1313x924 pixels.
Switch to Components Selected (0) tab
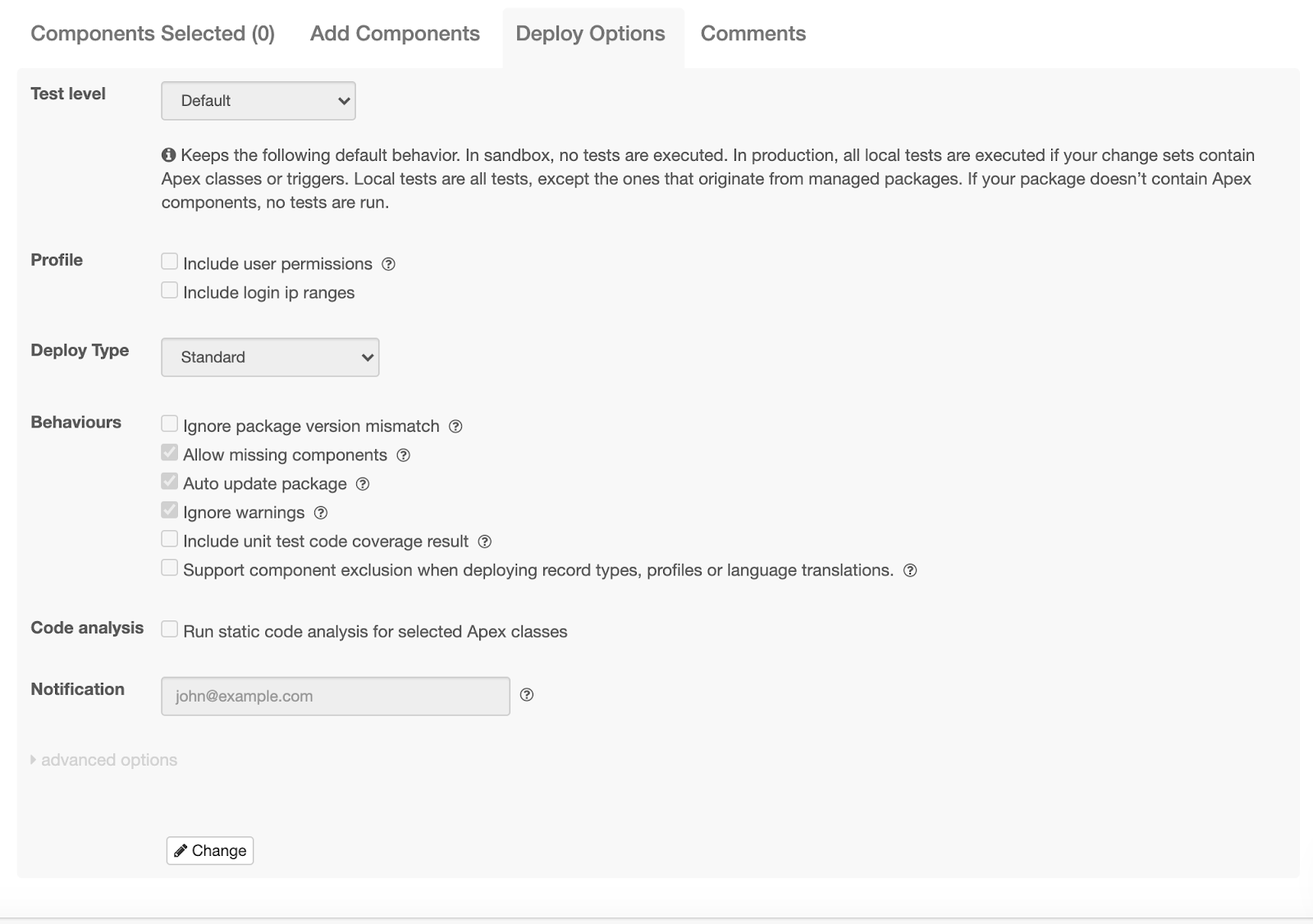(x=153, y=34)
